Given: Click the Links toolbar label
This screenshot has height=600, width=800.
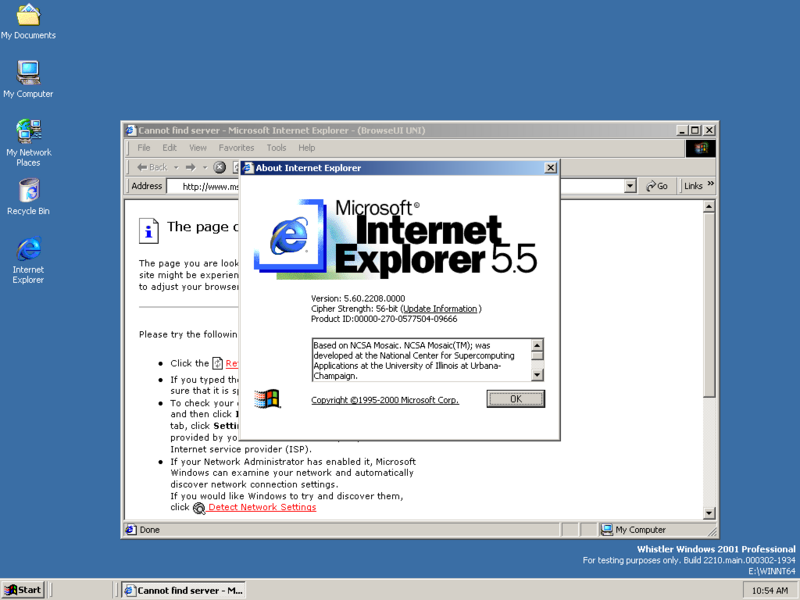Looking at the screenshot, I should 693,186.
